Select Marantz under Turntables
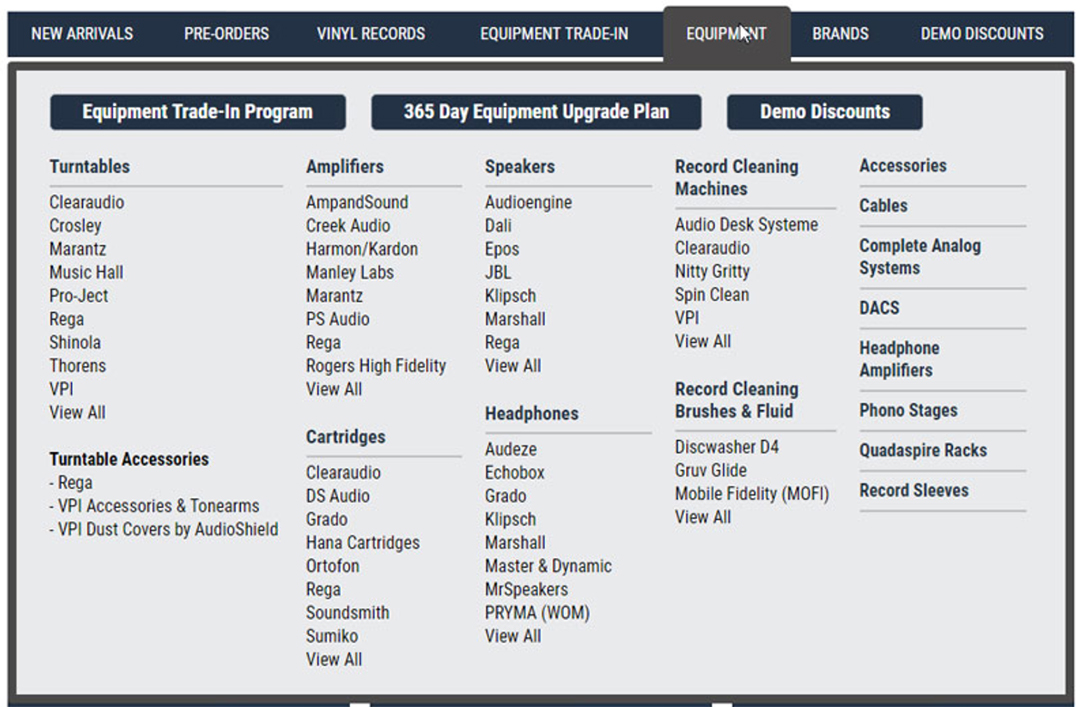 (77, 249)
